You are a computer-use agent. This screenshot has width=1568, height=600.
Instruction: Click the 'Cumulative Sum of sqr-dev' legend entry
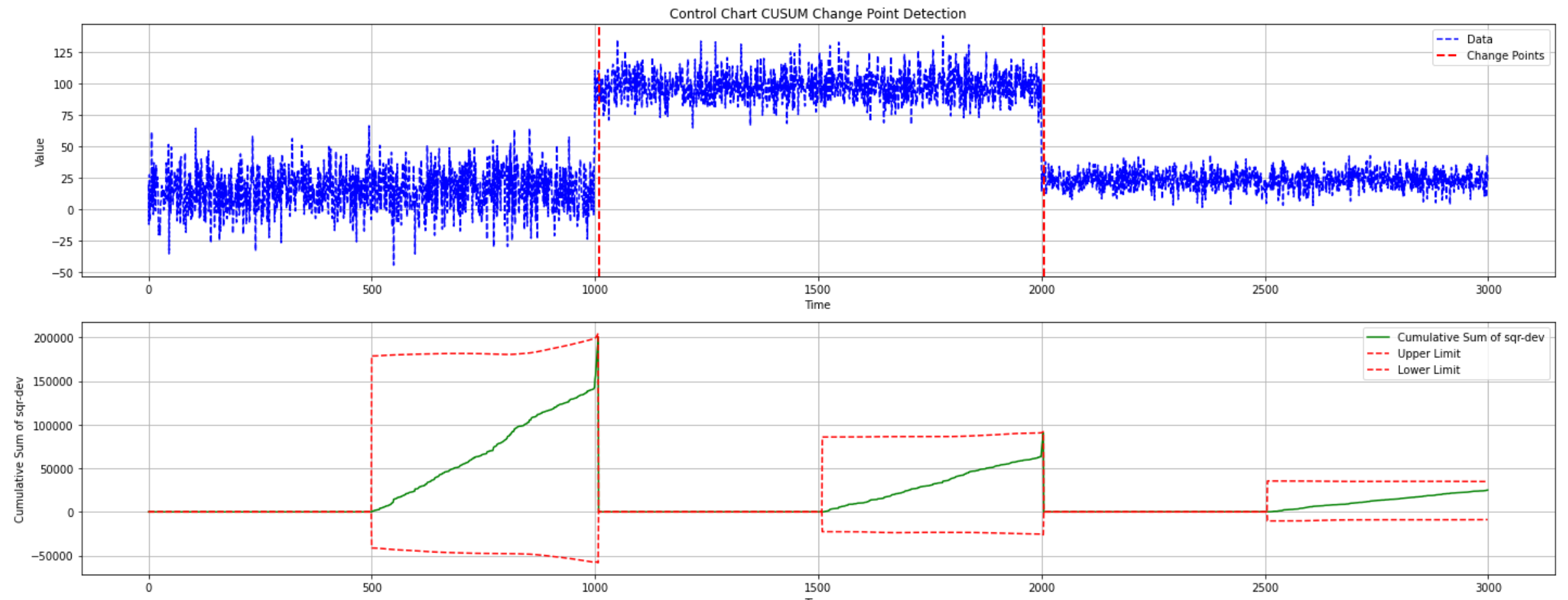click(1455, 337)
